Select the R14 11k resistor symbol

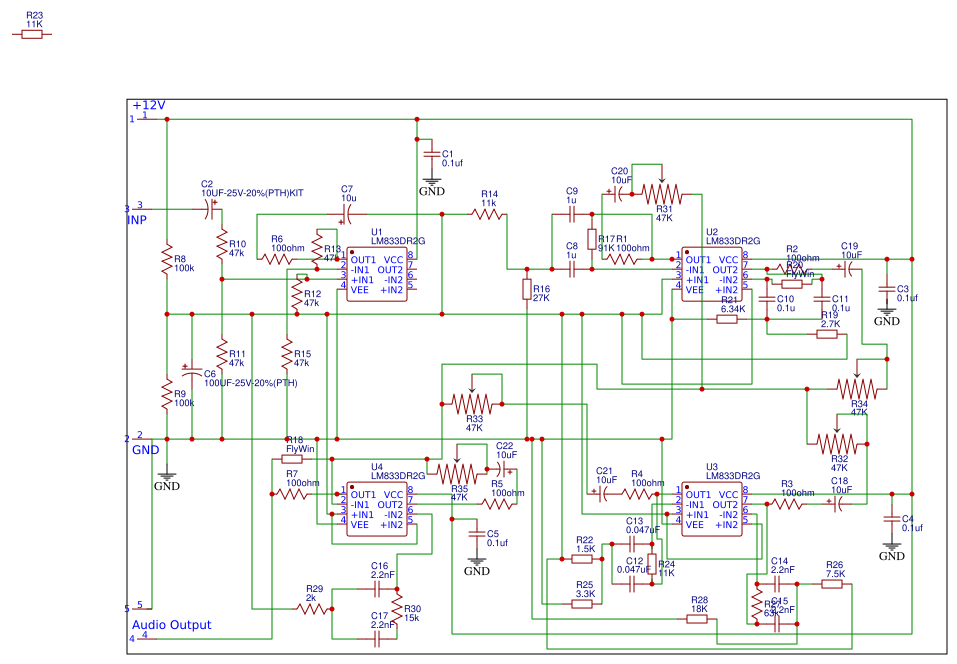coord(489,213)
